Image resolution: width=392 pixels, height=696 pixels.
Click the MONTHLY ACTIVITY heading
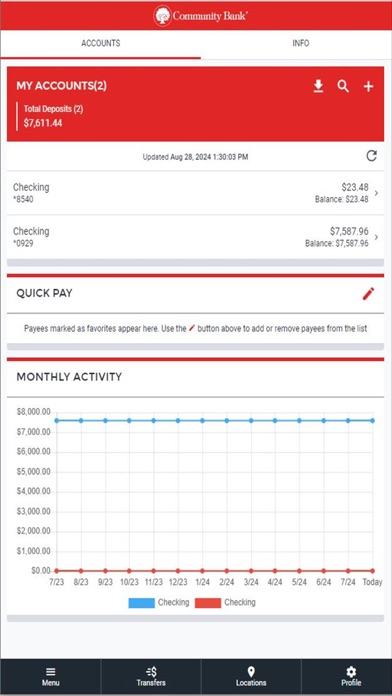pyautogui.click(x=69, y=377)
